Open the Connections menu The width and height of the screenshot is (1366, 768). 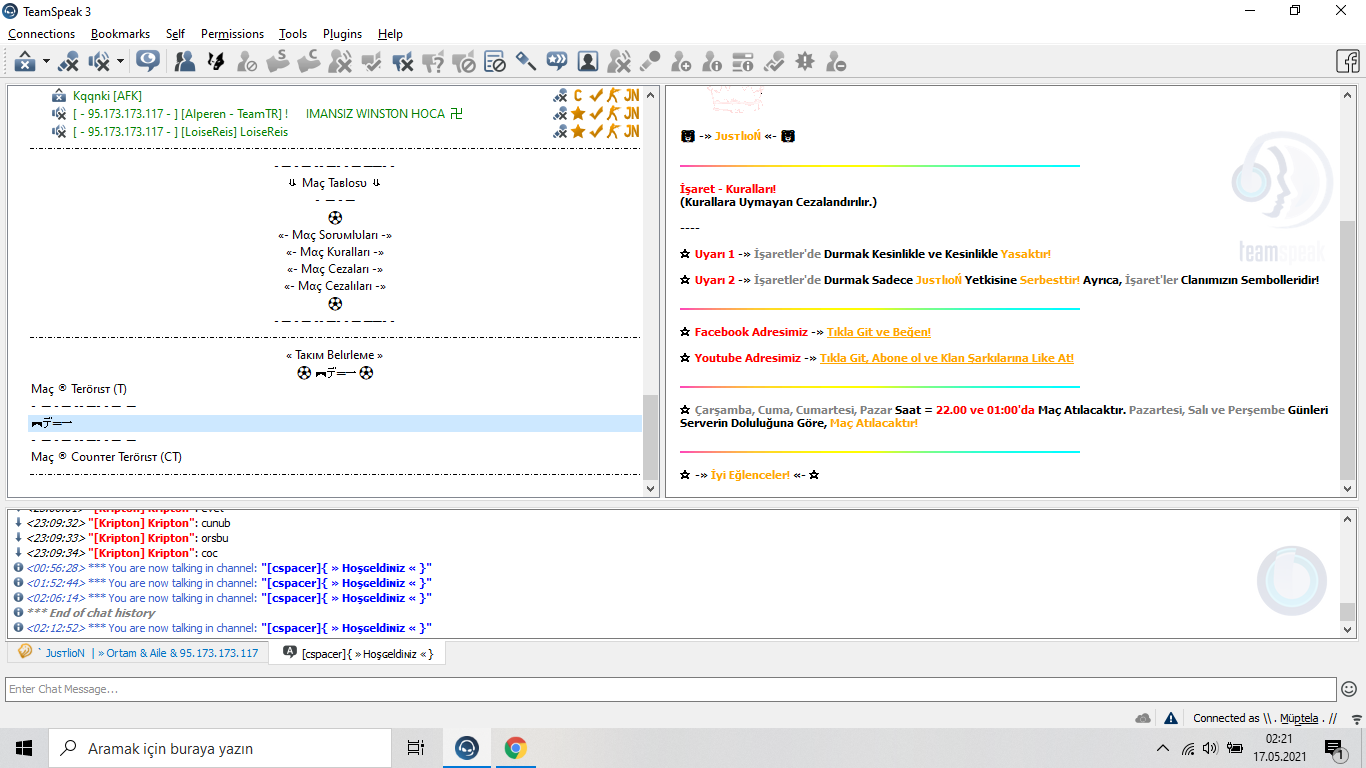42,34
